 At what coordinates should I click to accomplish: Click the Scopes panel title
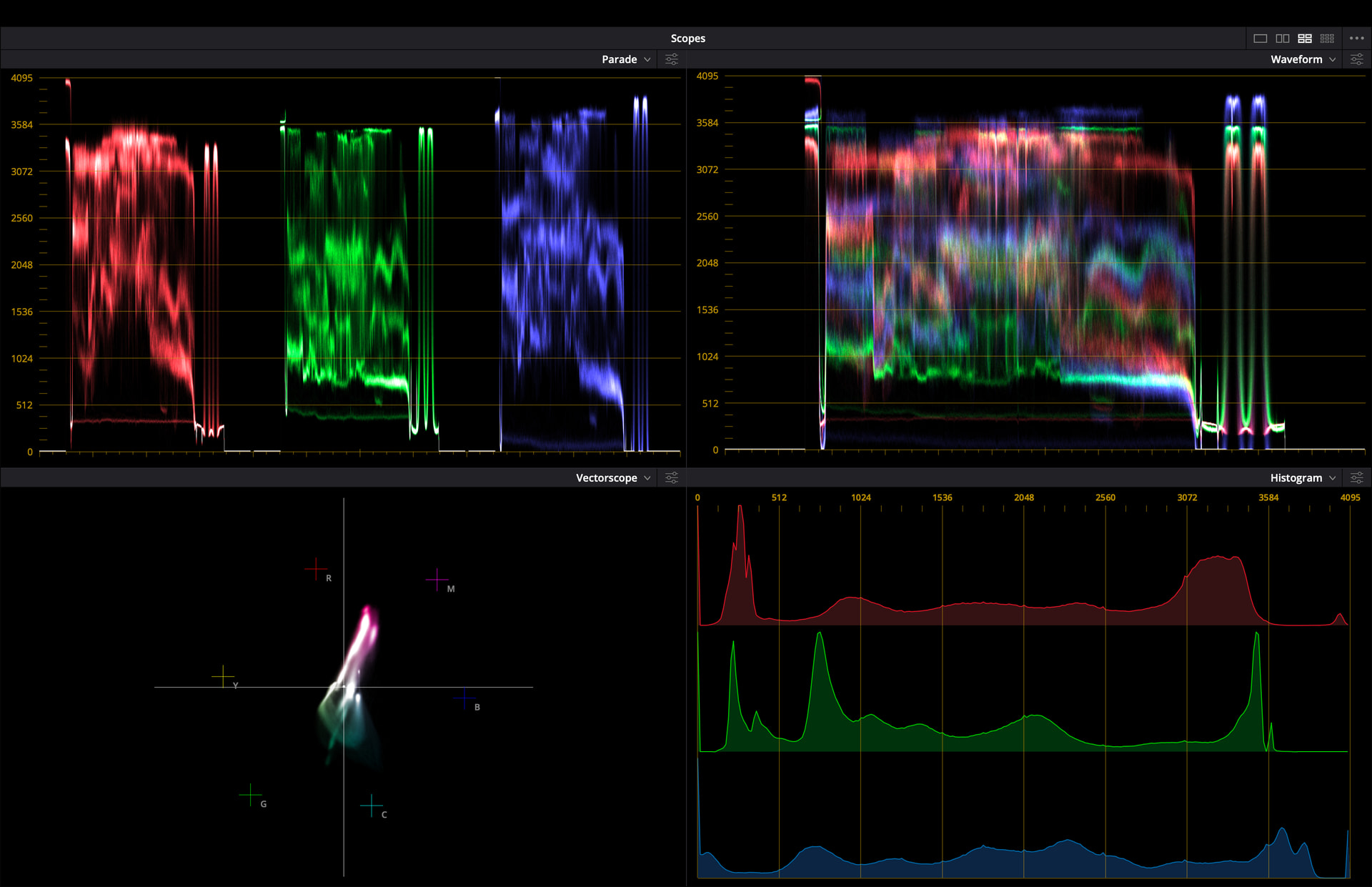click(687, 39)
